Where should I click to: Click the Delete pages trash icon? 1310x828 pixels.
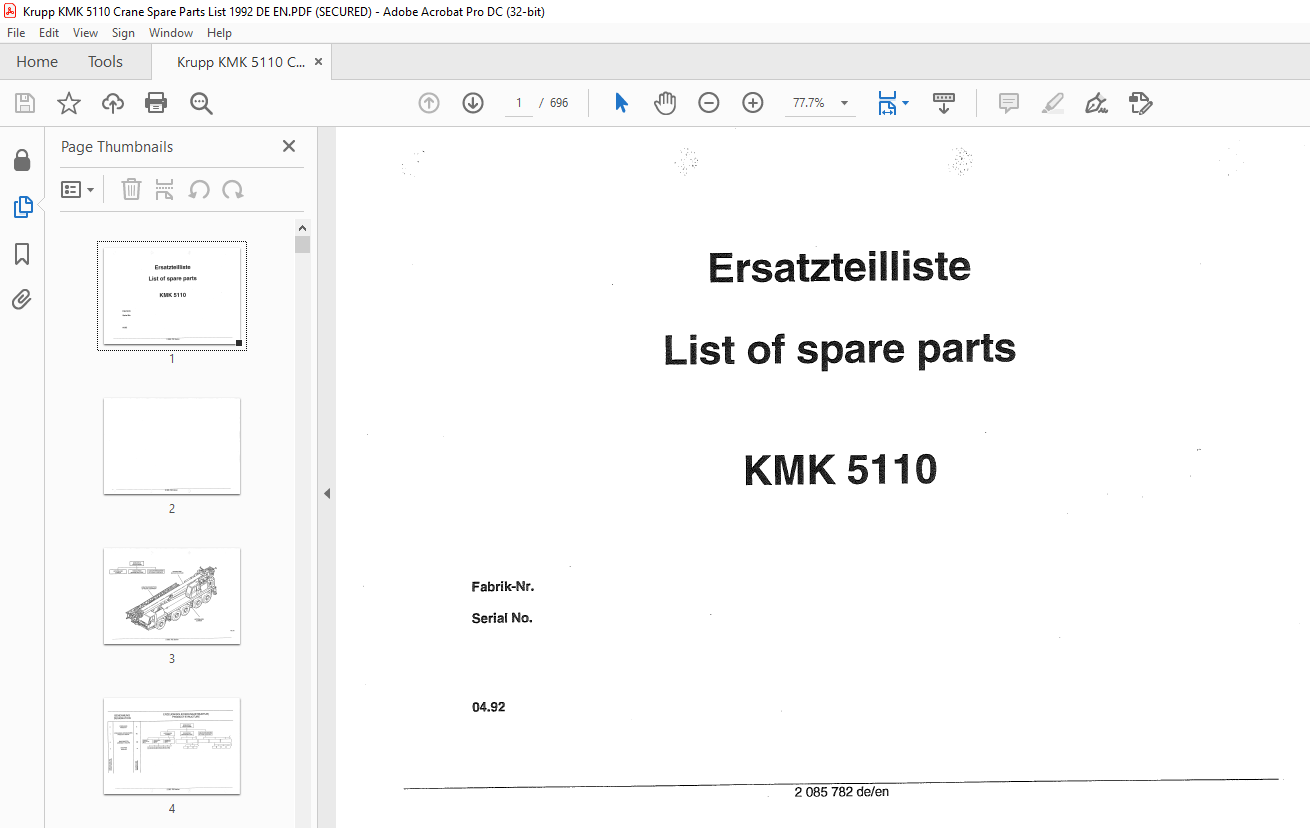(x=131, y=189)
